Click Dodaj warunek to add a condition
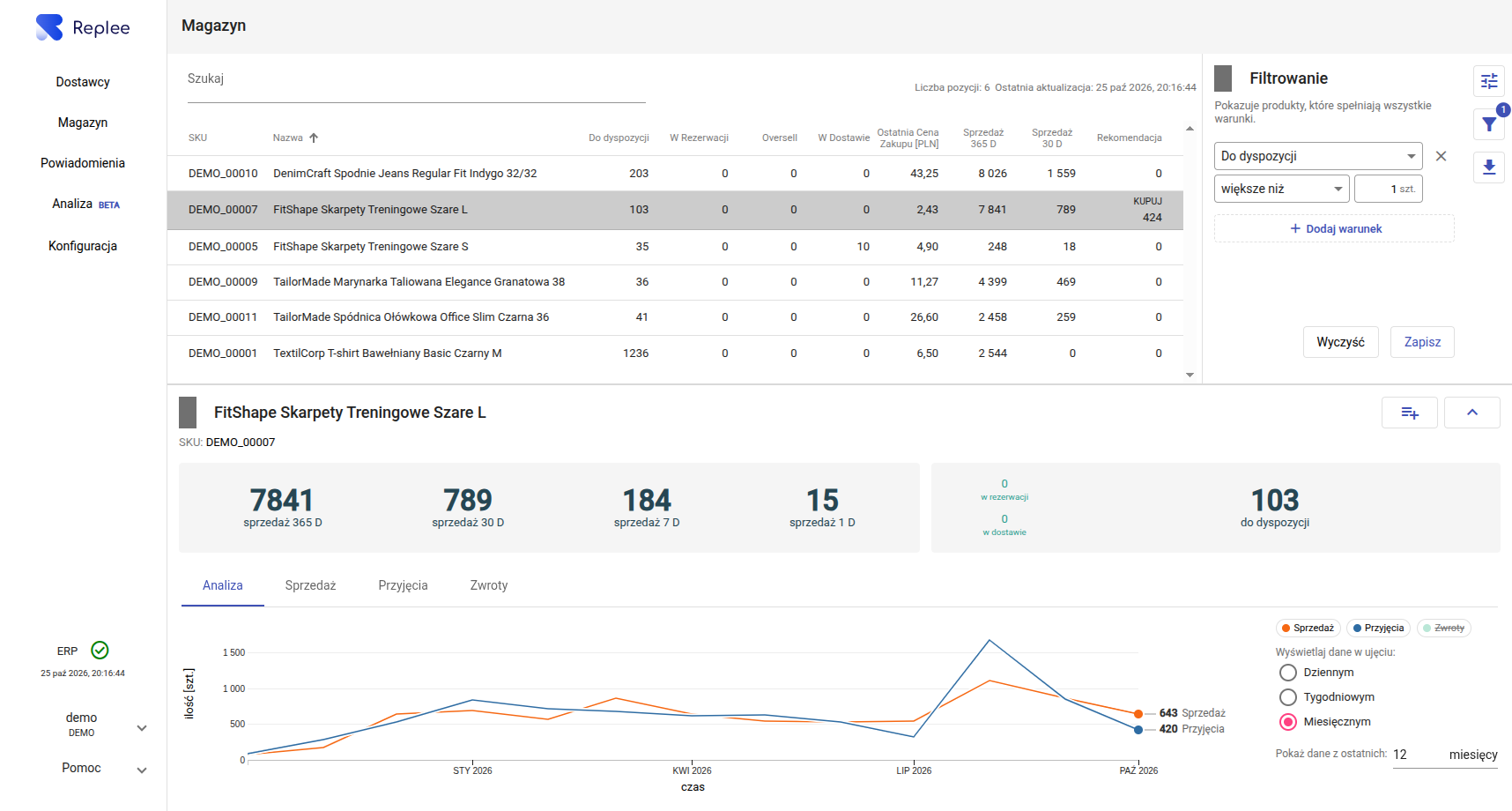This screenshot has width=1512, height=811. pos(1335,228)
